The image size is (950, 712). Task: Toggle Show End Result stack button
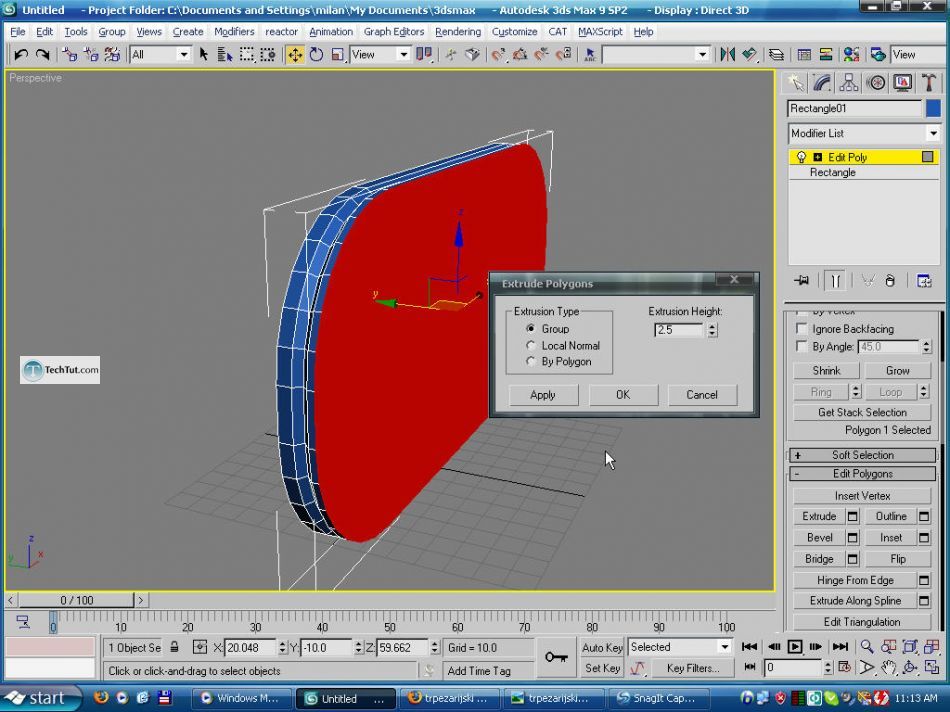(x=835, y=281)
